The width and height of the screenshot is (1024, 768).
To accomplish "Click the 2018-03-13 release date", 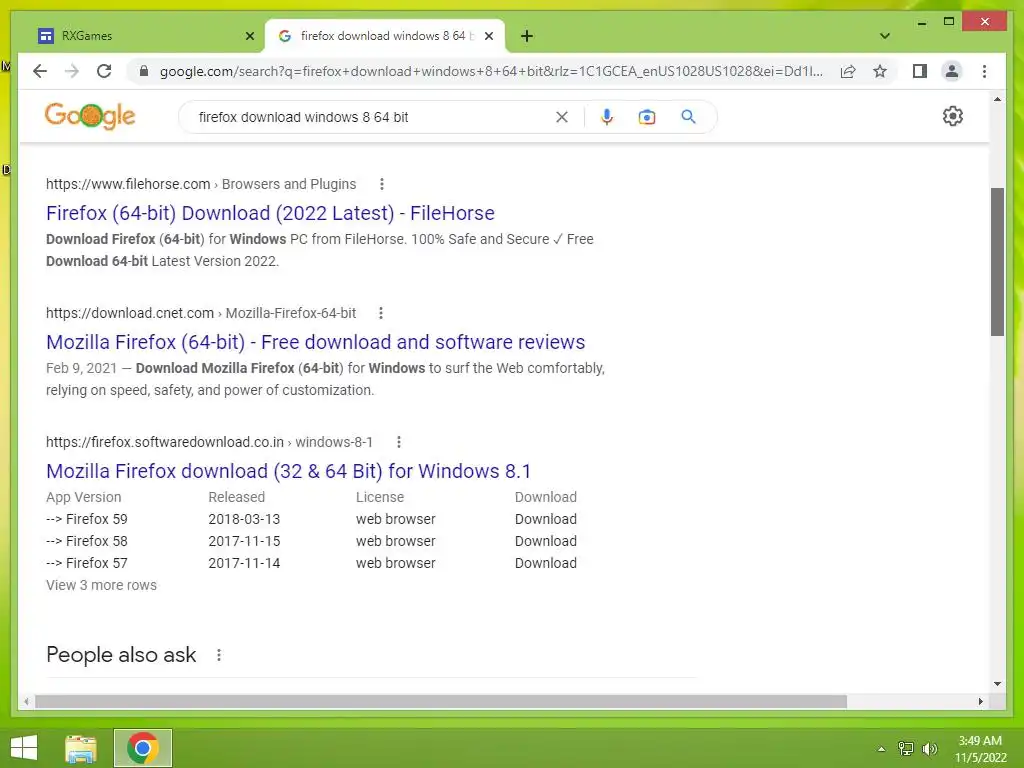I will [x=244, y=519].
